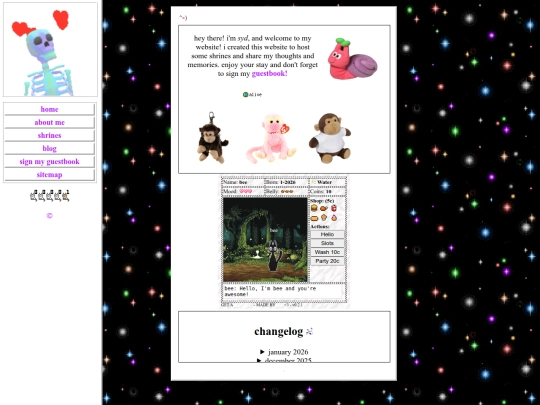
Task: Buy the red soda can item
Action: (x=334, y=208)
